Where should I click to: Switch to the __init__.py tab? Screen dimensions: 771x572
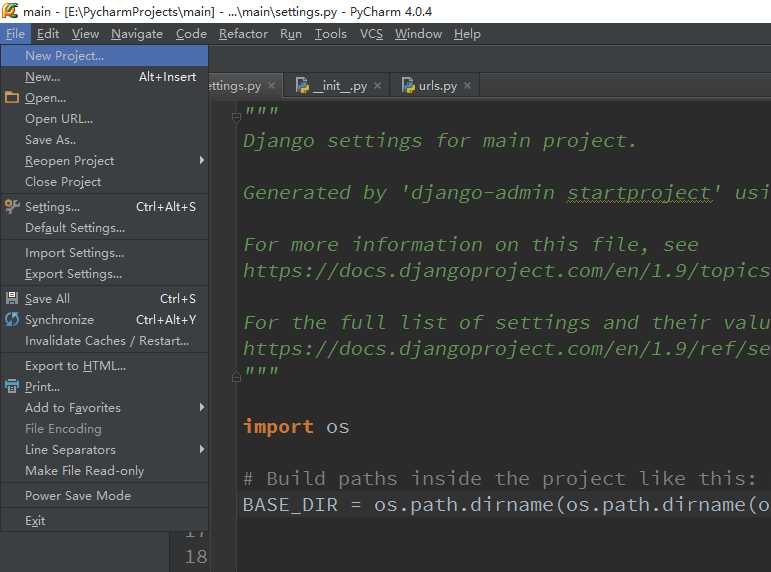coord(339,86)
